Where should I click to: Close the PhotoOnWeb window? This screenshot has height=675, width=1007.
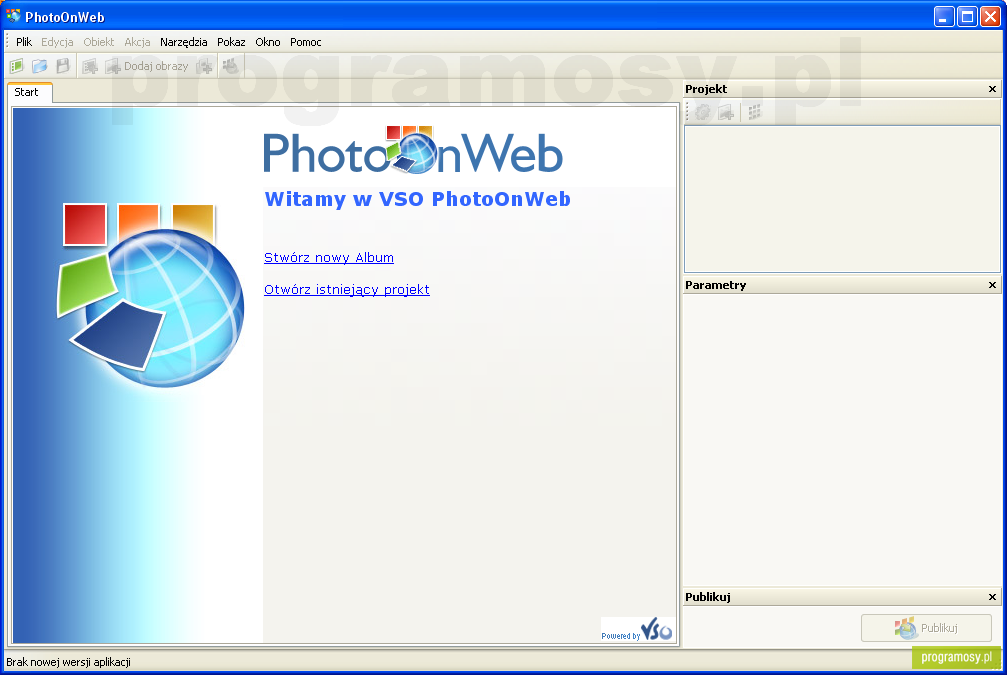pos(990,17)
